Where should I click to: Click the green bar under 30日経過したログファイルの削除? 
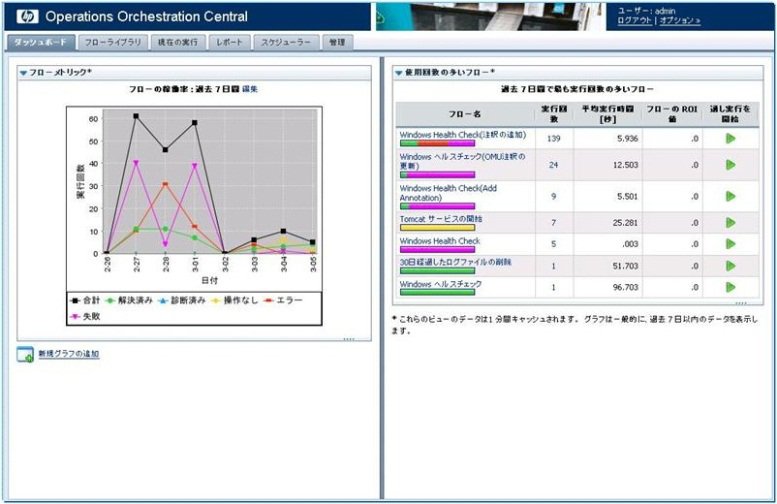438,271
